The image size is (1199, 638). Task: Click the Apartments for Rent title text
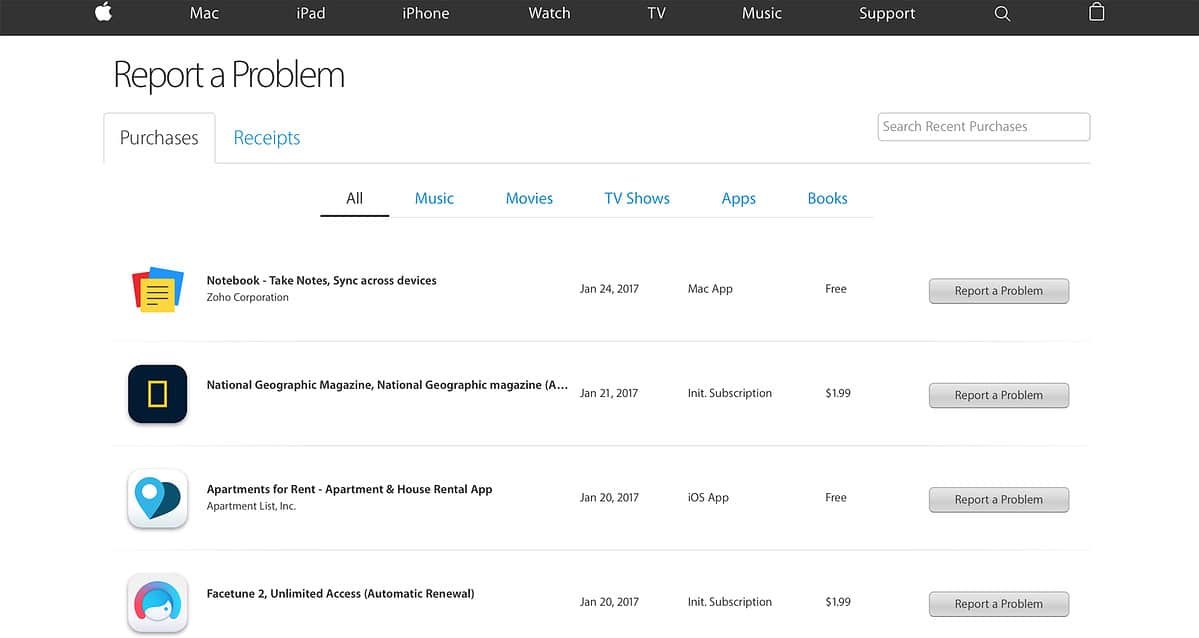349,490
